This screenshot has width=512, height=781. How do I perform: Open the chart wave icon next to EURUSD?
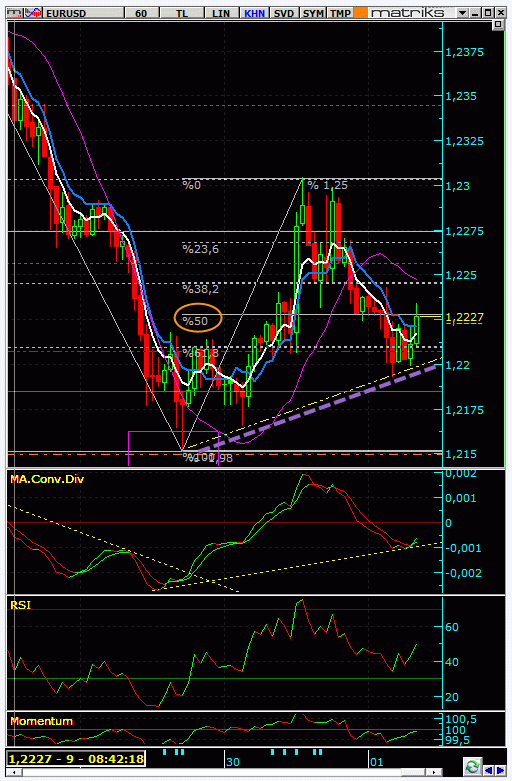[34, 13]
